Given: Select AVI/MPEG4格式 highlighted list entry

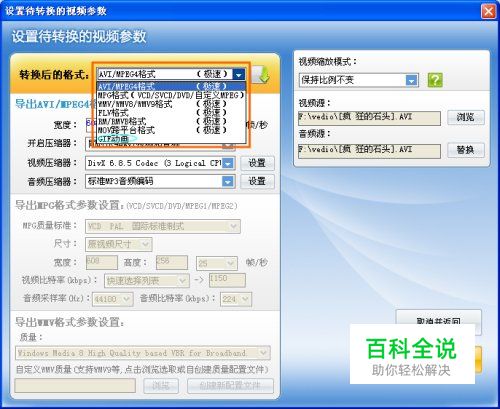Looking at the screenshot, I should (171, 86).
